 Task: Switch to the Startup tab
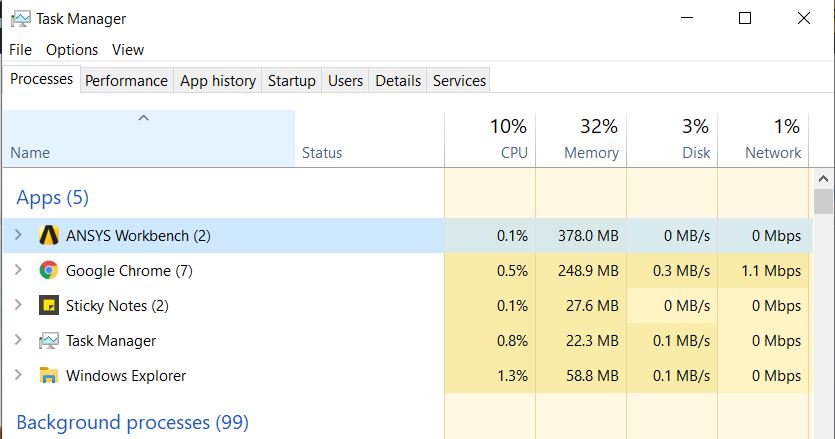[291, 81]
